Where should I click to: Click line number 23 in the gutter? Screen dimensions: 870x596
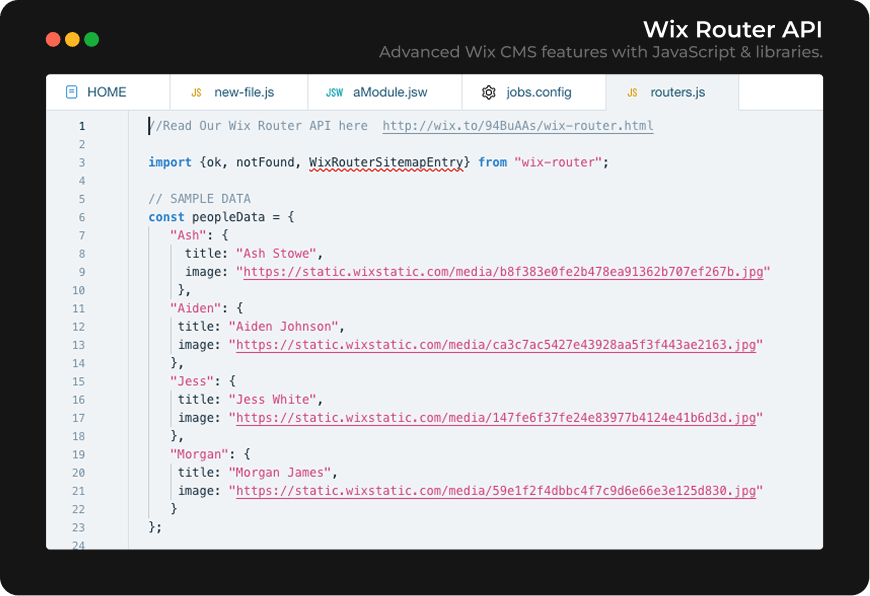click(79, 527)
